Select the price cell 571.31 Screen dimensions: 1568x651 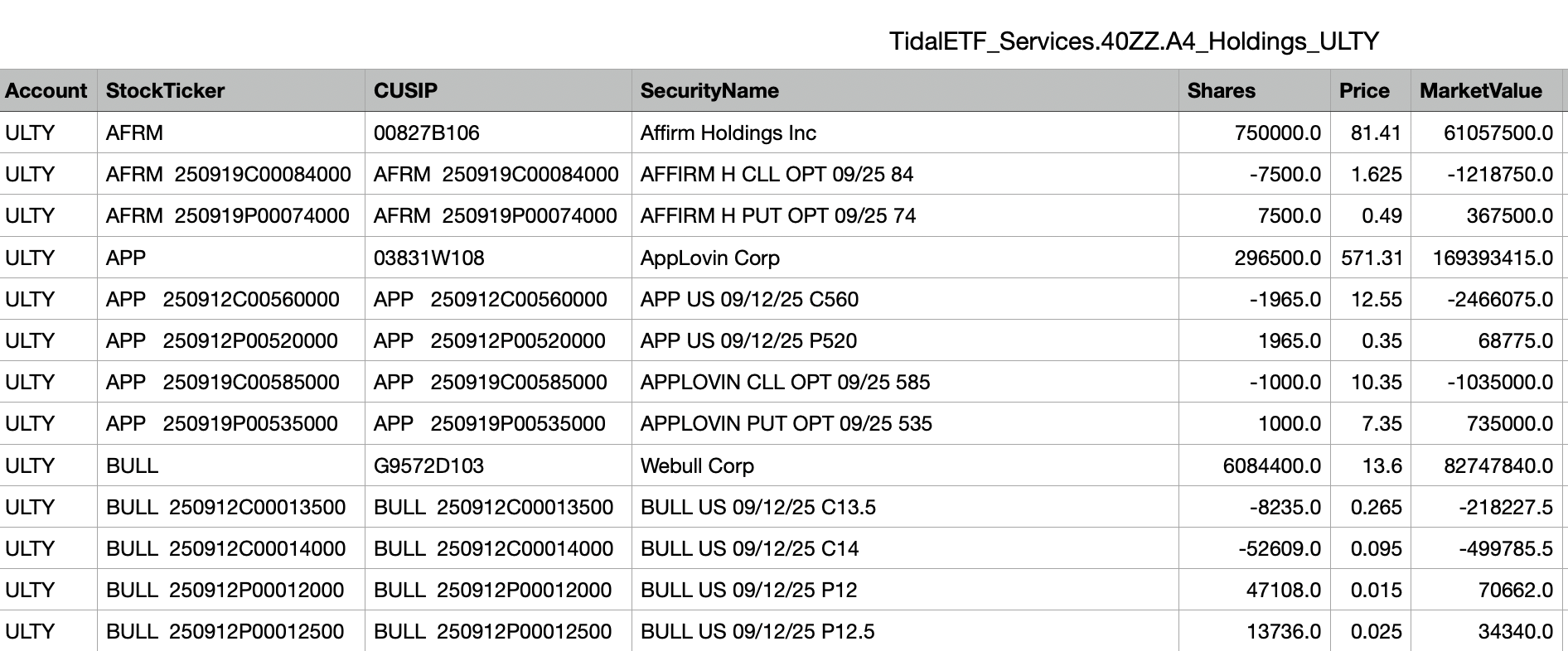[1372, 258]
